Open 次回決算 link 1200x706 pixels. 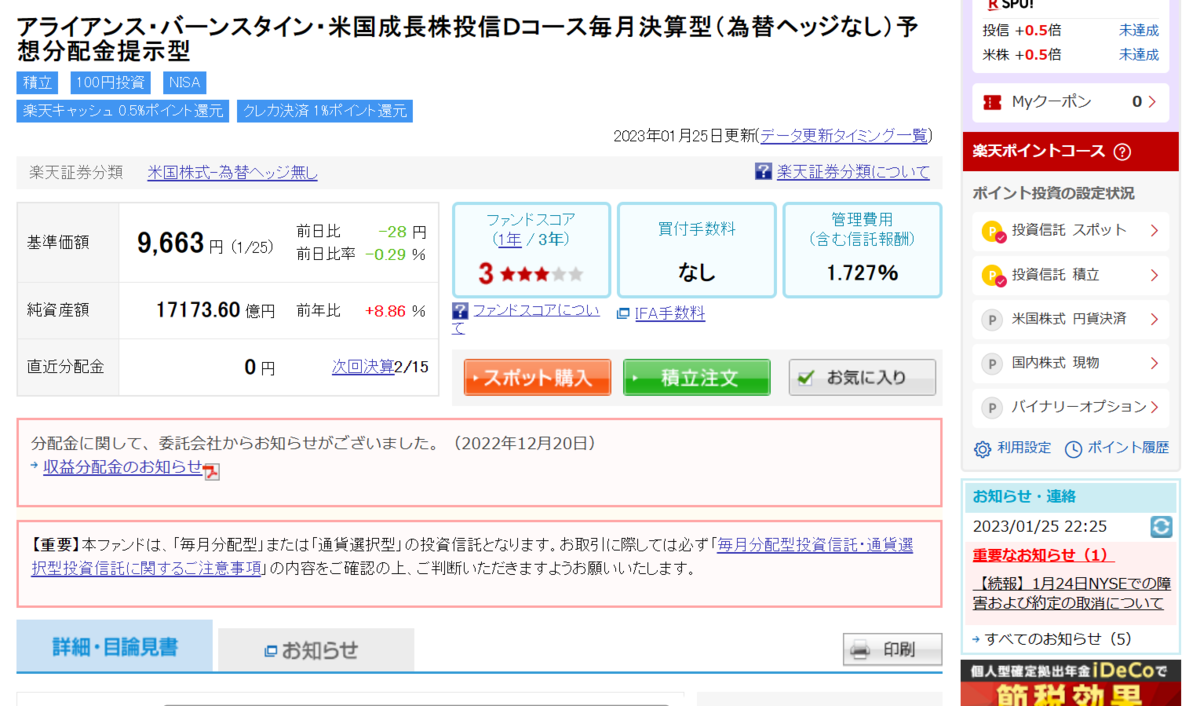point(363,367)
